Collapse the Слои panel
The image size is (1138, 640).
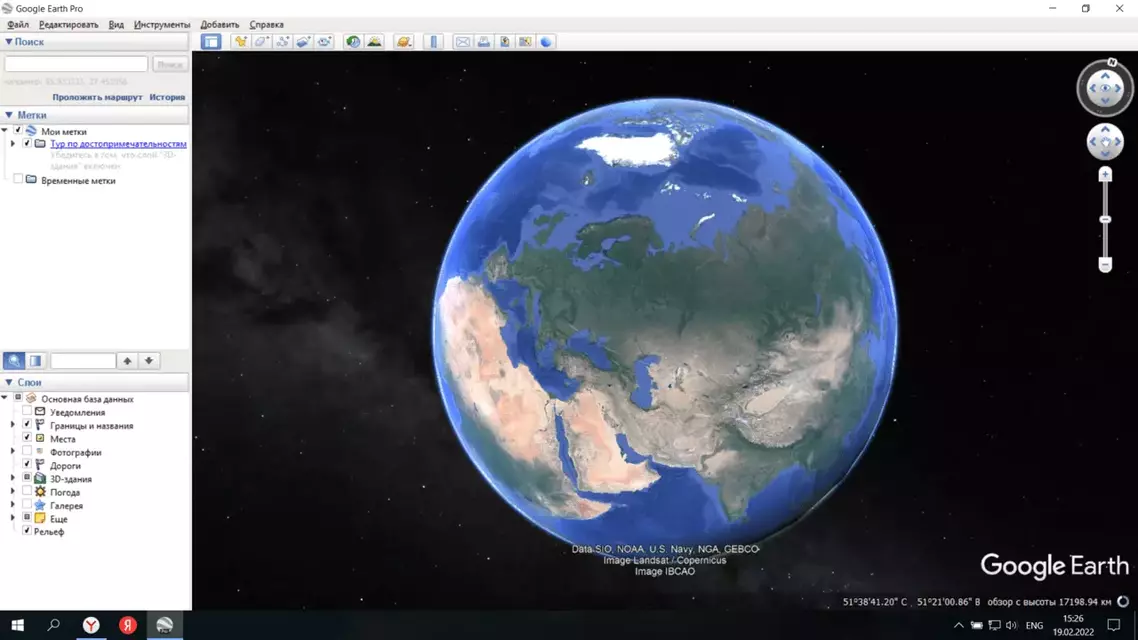tap(9, 382)
